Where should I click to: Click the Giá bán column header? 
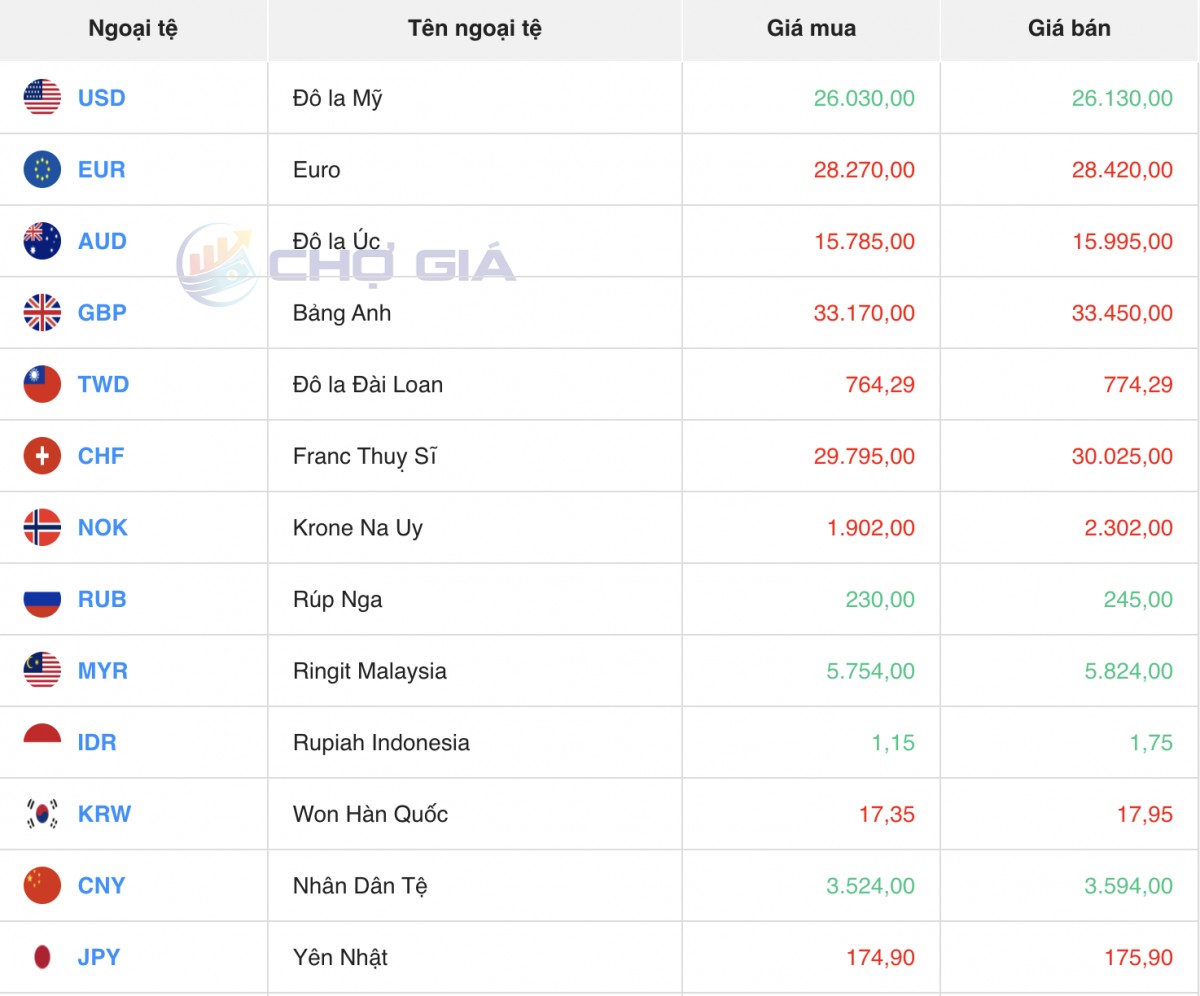pos(1069,29)
